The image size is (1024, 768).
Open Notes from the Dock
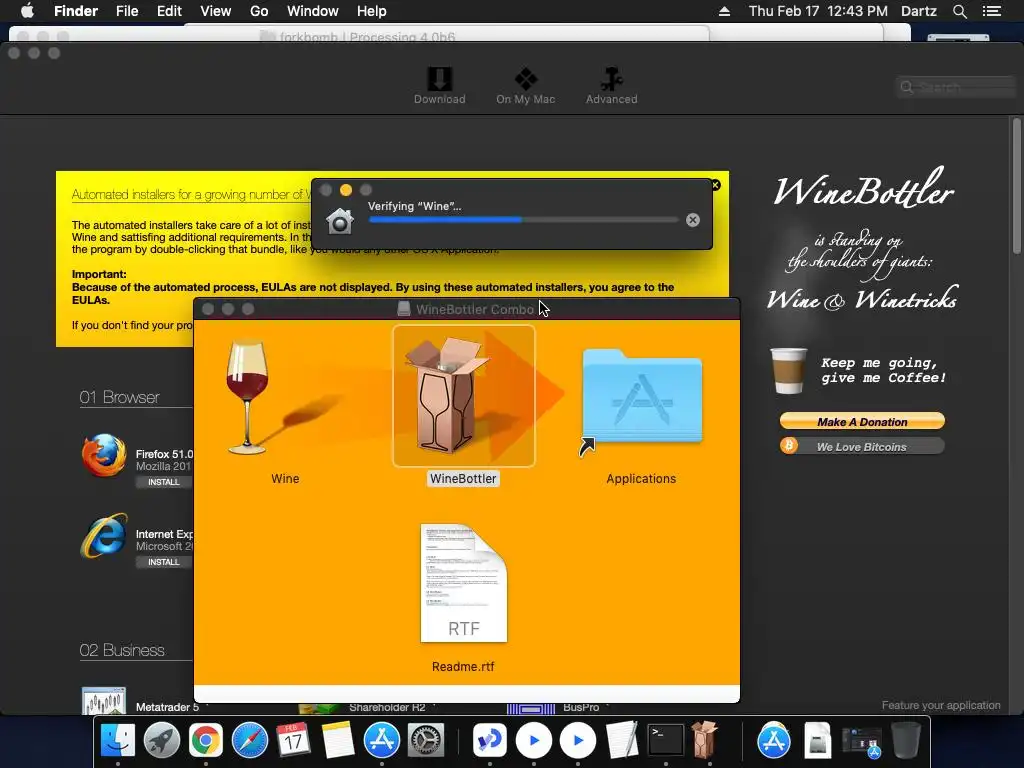[338, 741]
